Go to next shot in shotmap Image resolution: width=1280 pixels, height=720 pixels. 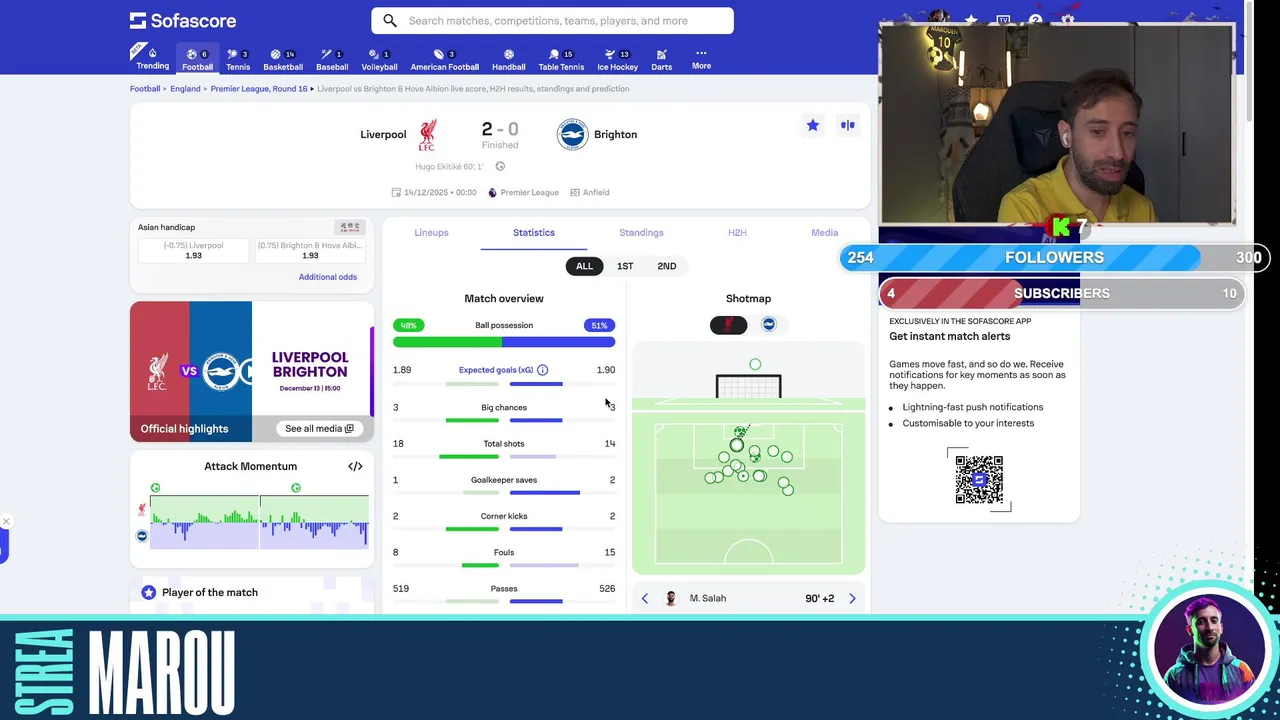[x=852, y=598]
